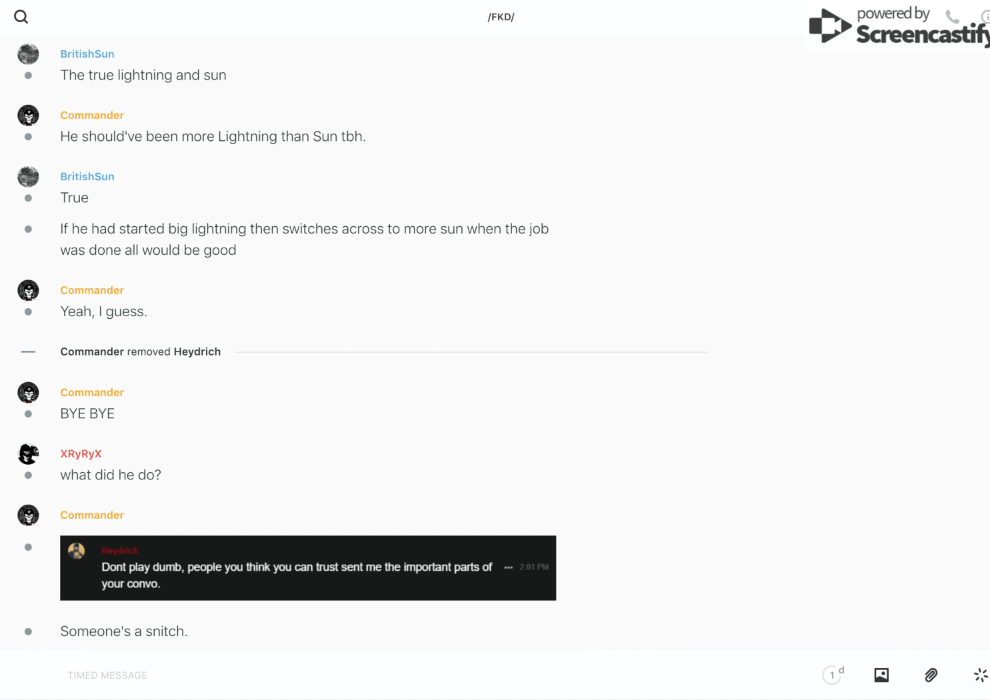This screenshot has height=700, width=990.
Task: Click XRyRyX's profile avatar
Action: (28, 454)
